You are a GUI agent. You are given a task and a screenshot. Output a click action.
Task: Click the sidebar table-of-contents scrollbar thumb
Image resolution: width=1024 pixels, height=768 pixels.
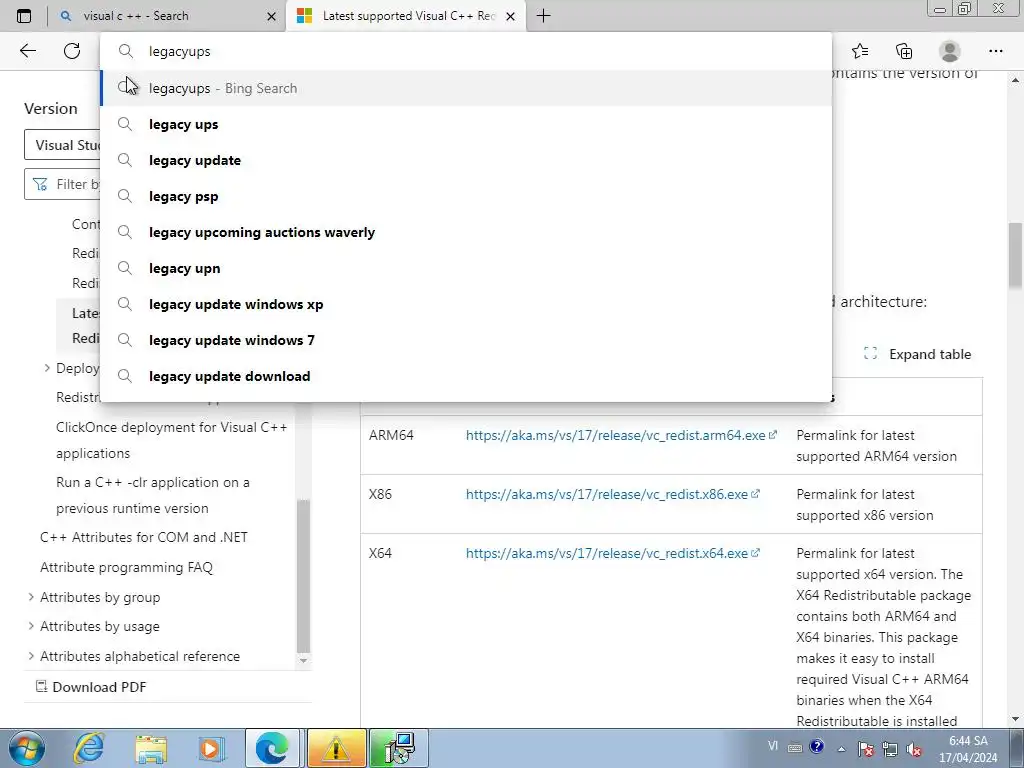[303, 577]
